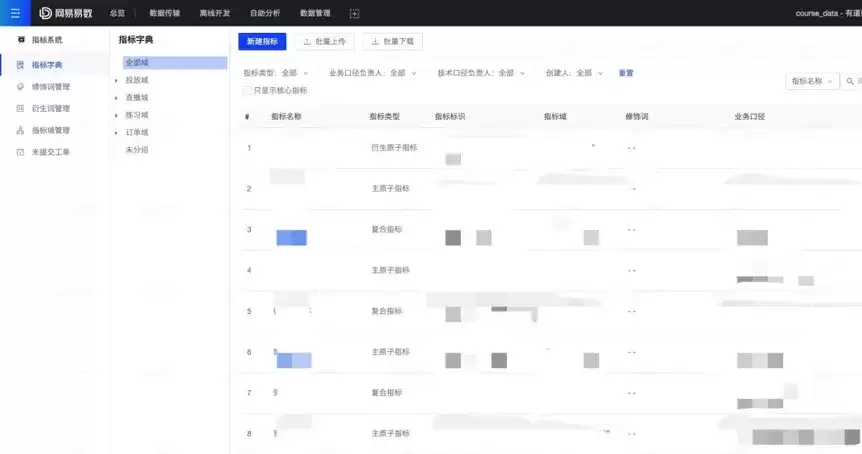Click 主原子指标 in row 8
Viewport: 862px width, 454px height.
pyautogui.click(x=390, y=434)
